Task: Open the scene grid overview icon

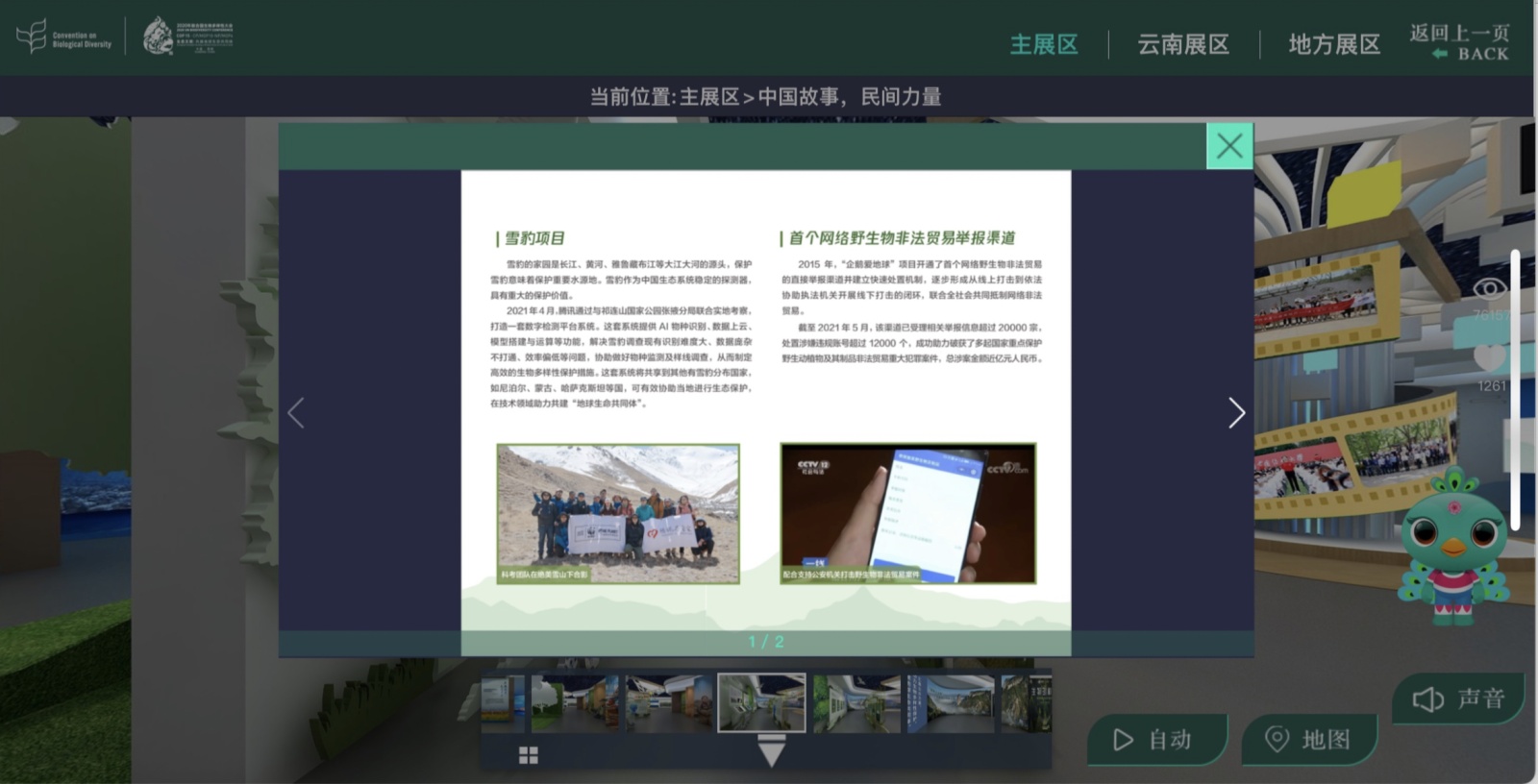Action: (529, 755)
